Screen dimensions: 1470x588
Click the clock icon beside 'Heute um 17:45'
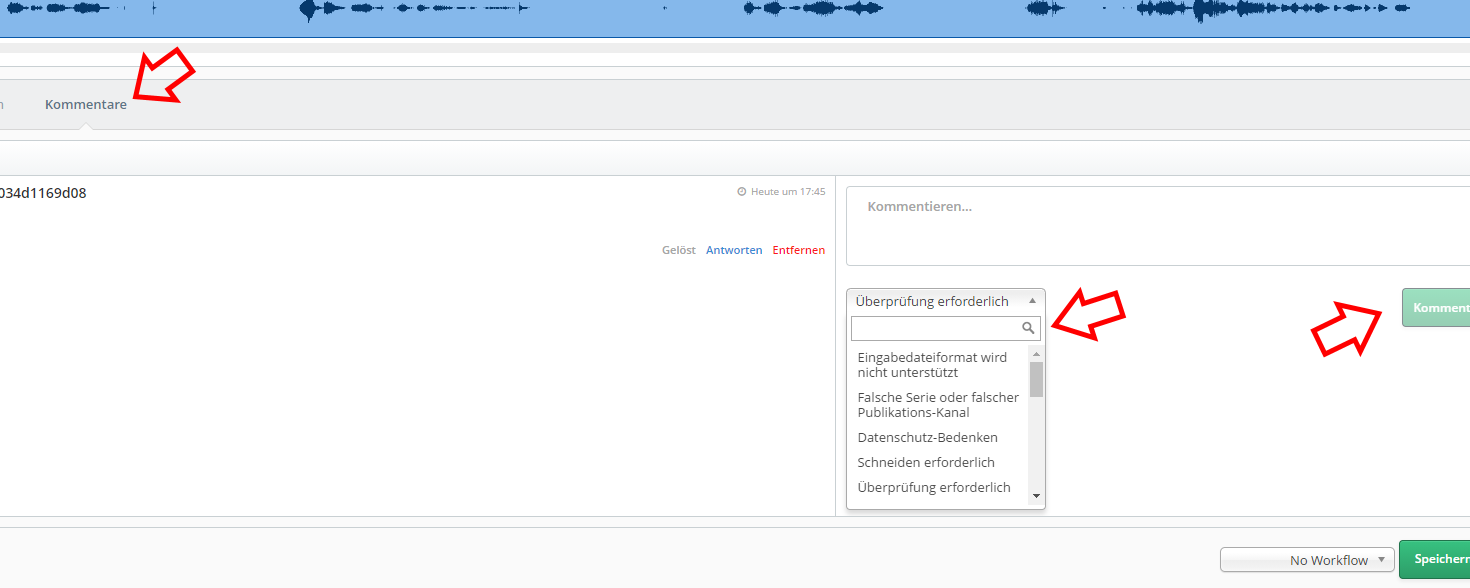pos(741,192)
